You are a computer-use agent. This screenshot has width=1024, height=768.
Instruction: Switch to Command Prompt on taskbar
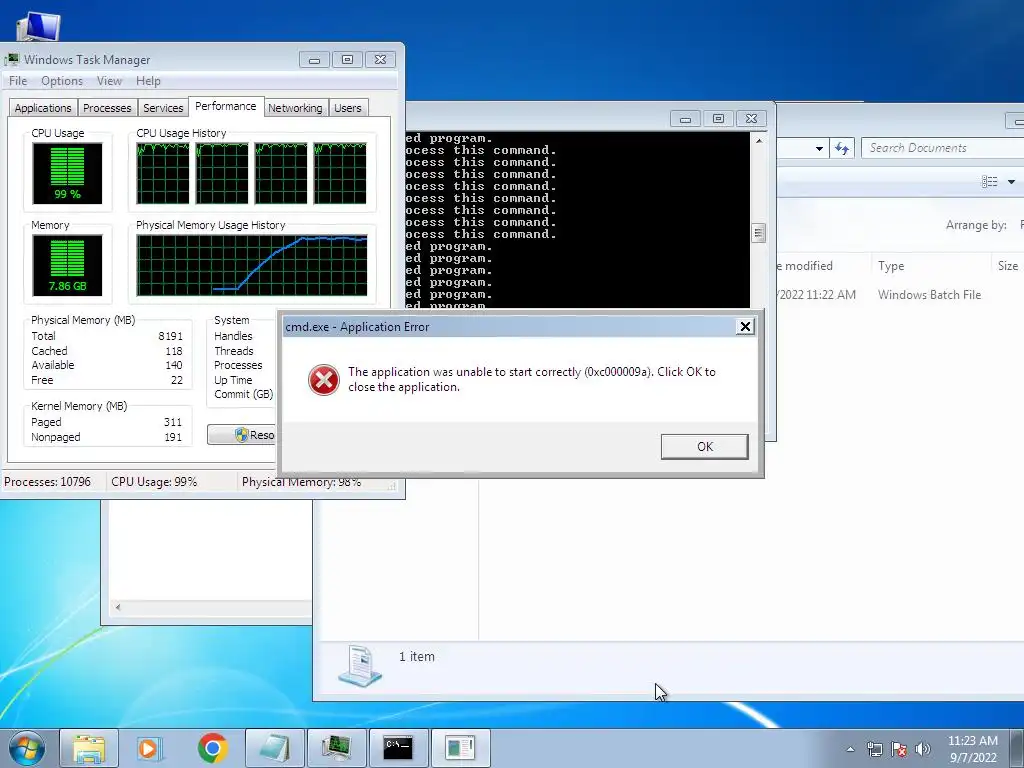pos(398,748)
